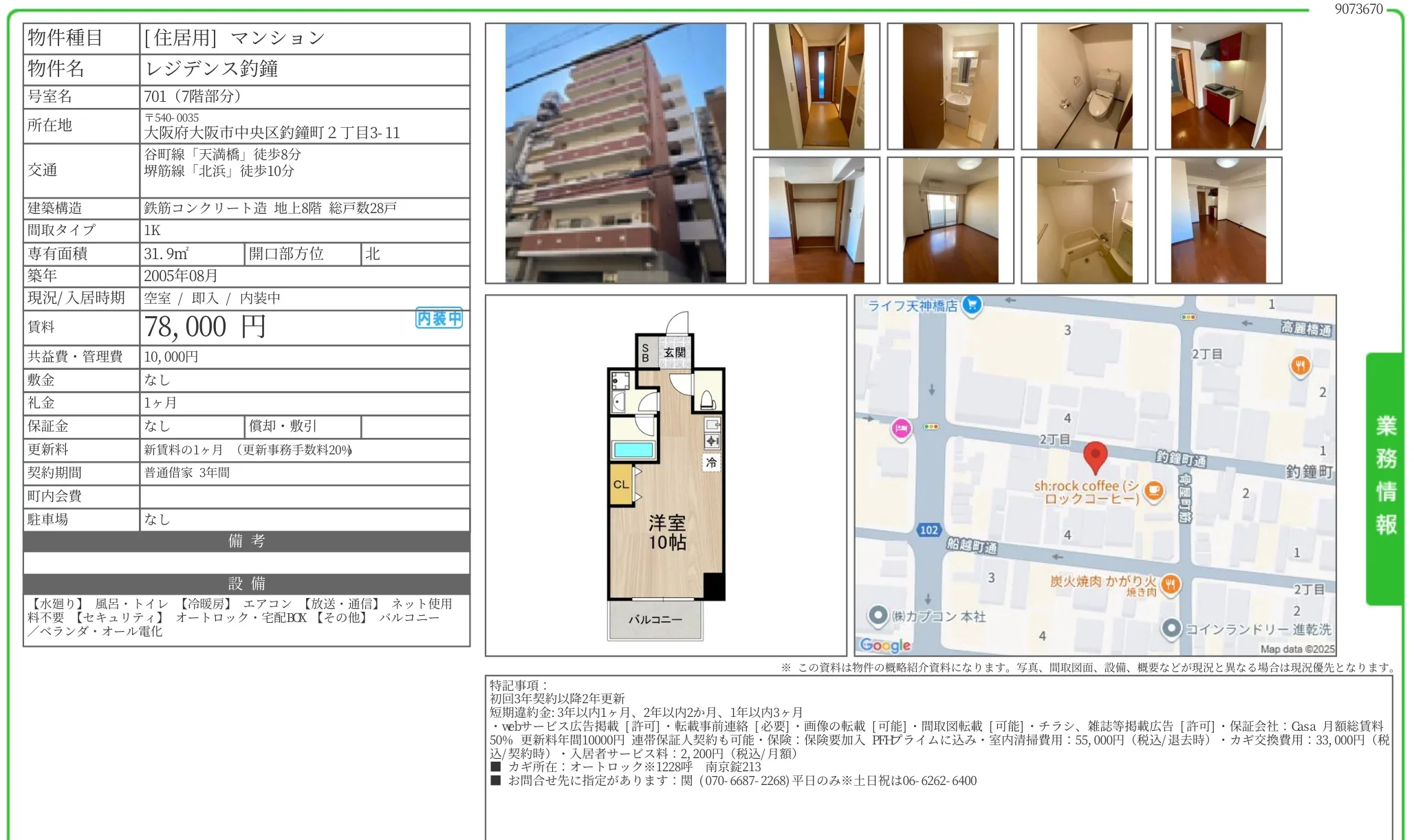The image size is (1414, 840).
Task: Open the toilet room photo
Action: point(1084,87)
